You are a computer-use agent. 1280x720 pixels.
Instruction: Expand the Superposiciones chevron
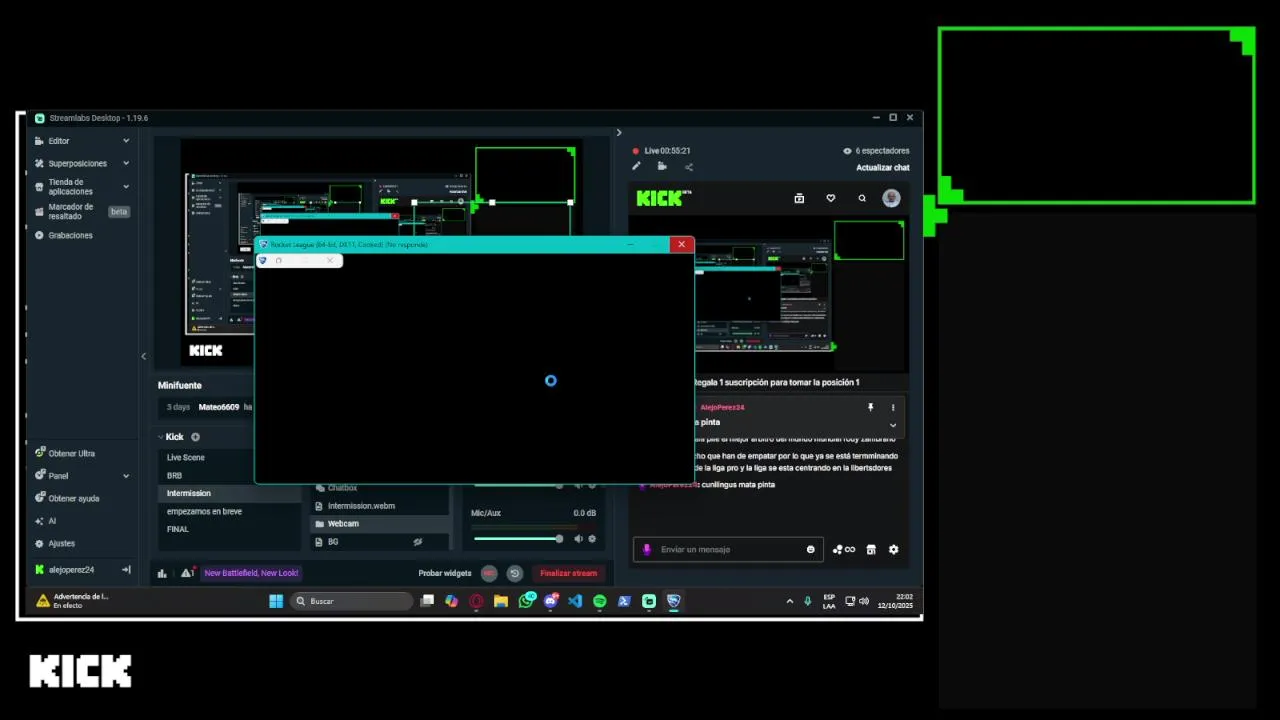coord(126,163)
